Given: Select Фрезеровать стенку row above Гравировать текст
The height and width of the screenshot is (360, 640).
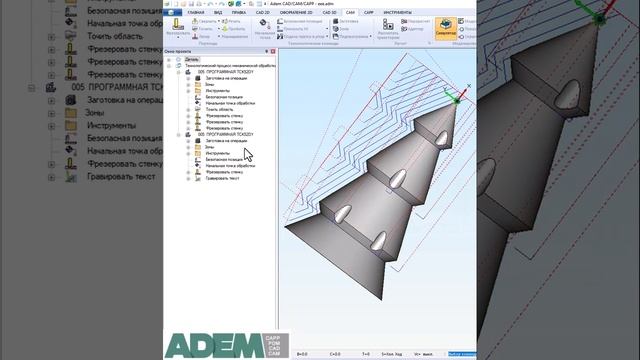Looking at the screenshot, I should [224, 172].
